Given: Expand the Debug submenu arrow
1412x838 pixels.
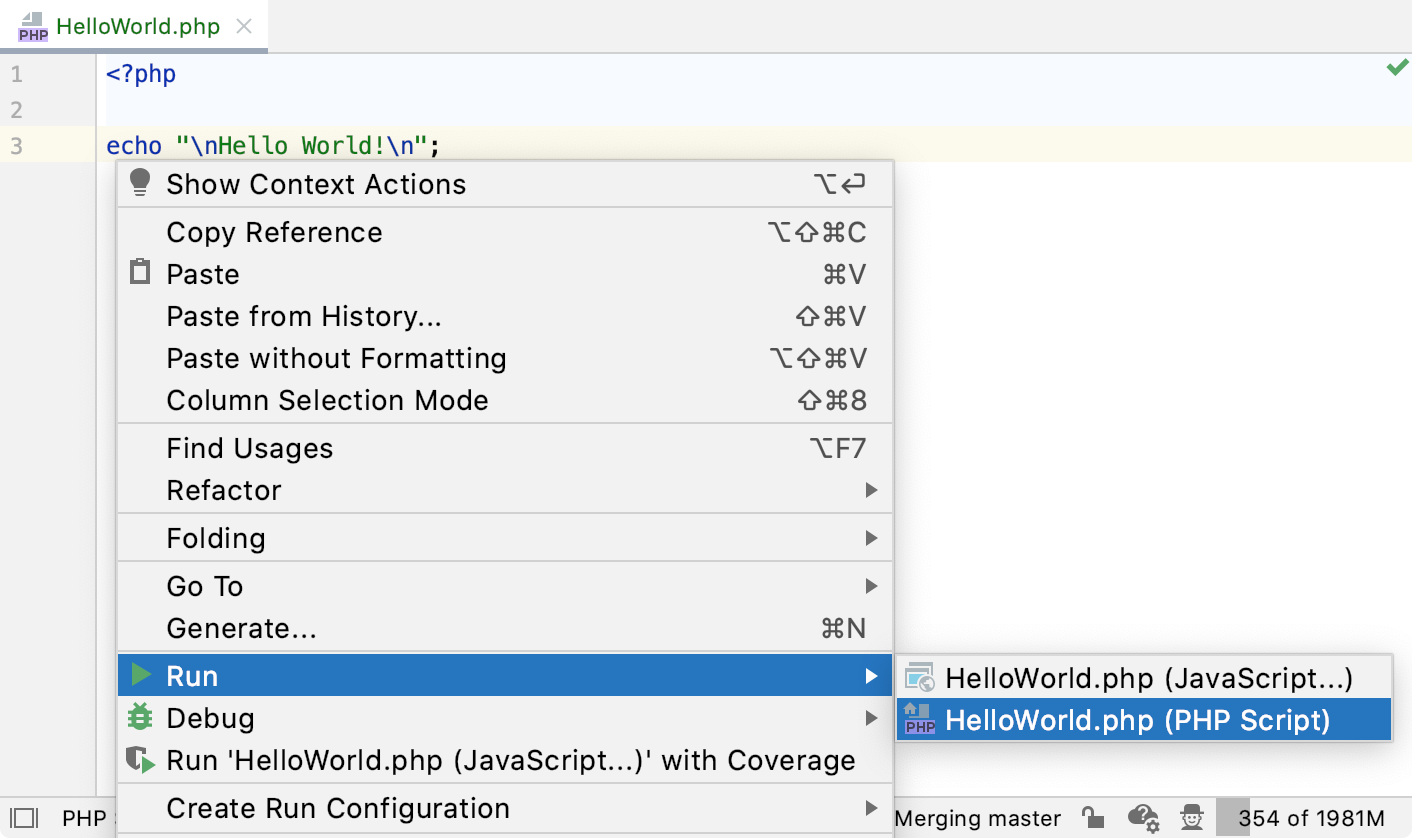Looking at the screenshot, I should click(872, 718).
